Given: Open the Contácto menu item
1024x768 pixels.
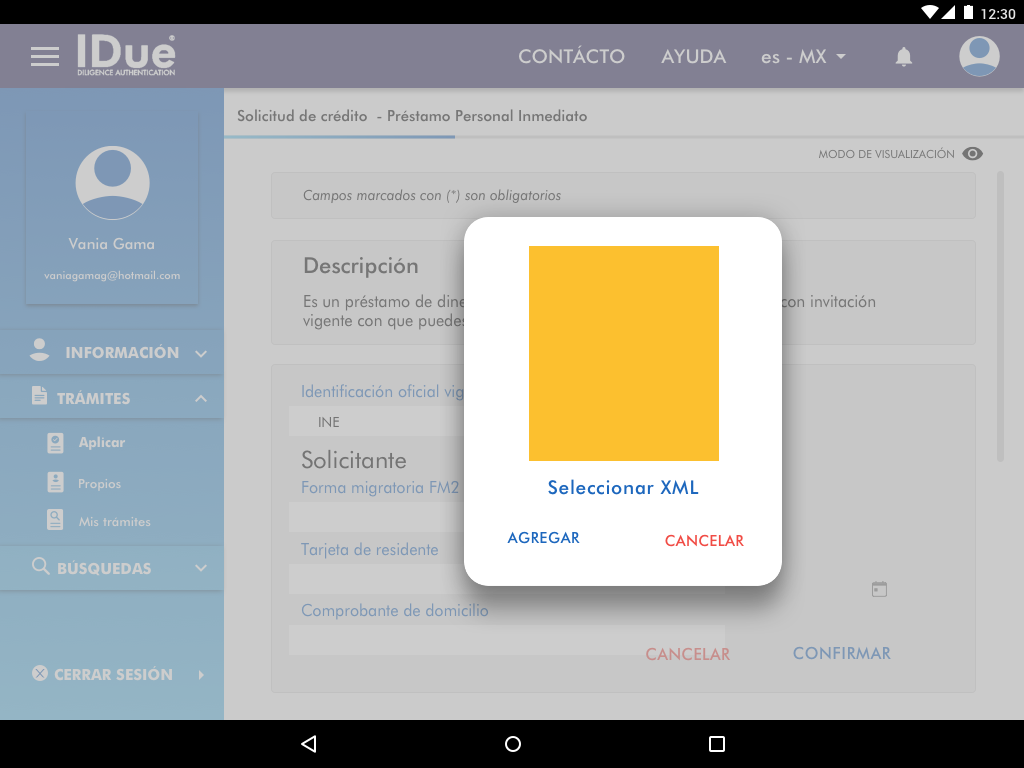Looking at the screenshot, I should point(571,57).
